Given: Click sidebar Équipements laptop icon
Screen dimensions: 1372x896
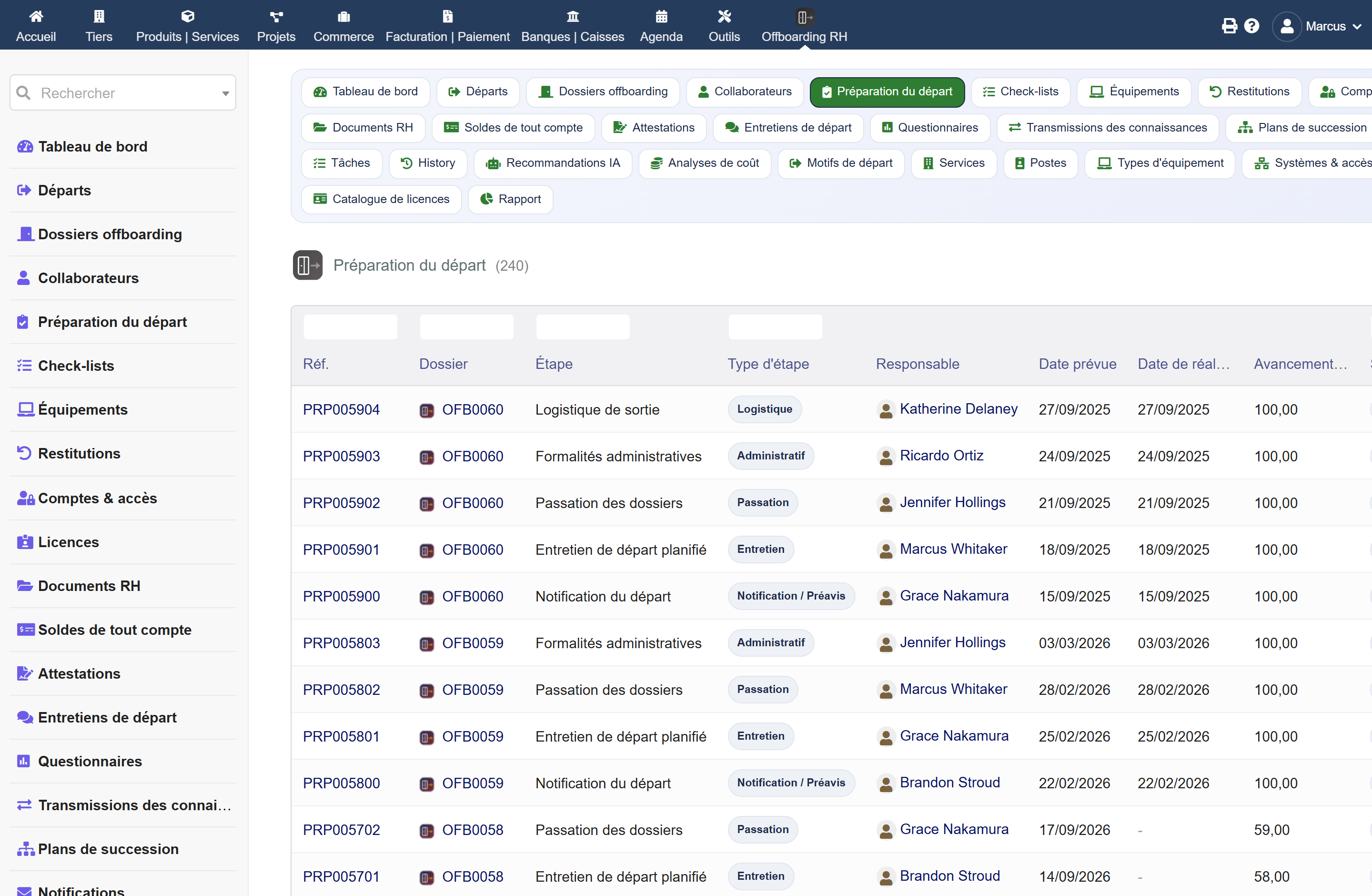Looking at the screenshot, I should click(25, 409).
